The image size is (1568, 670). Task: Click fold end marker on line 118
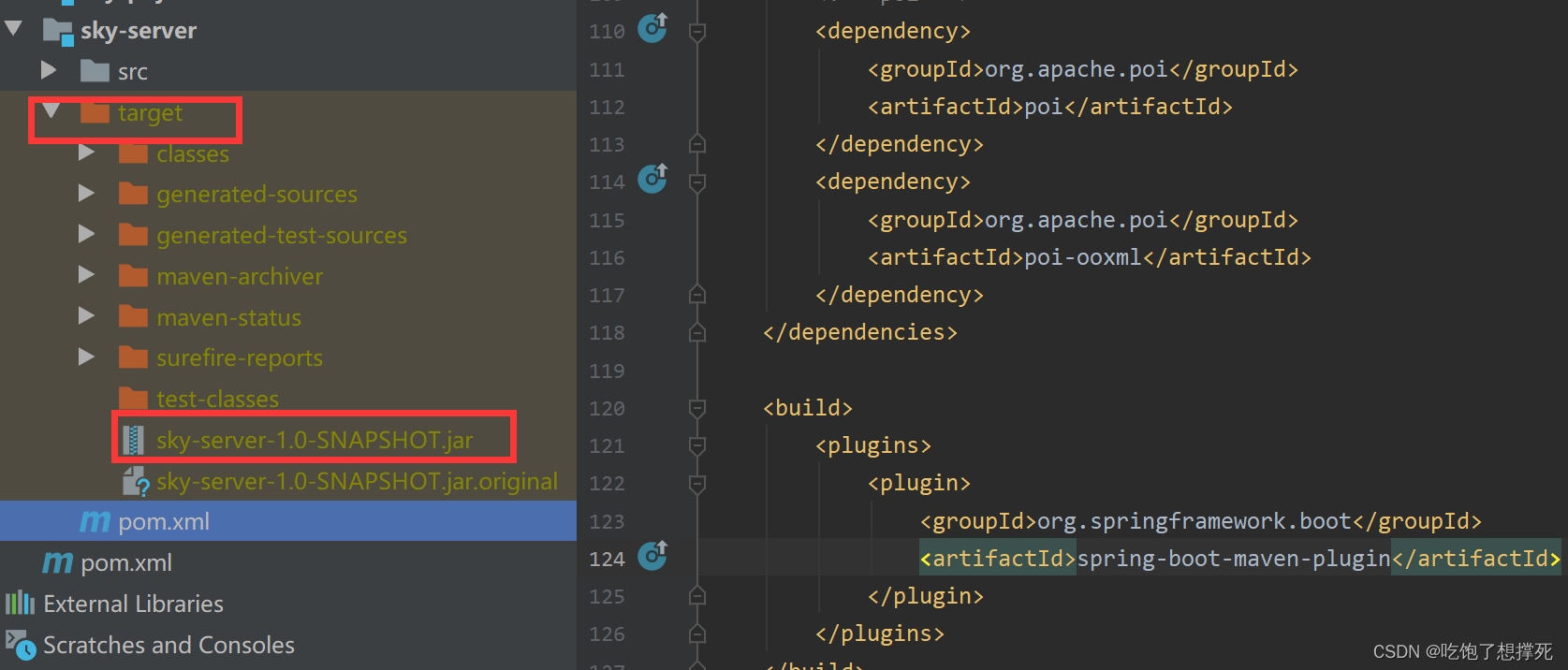coord(697,332)
